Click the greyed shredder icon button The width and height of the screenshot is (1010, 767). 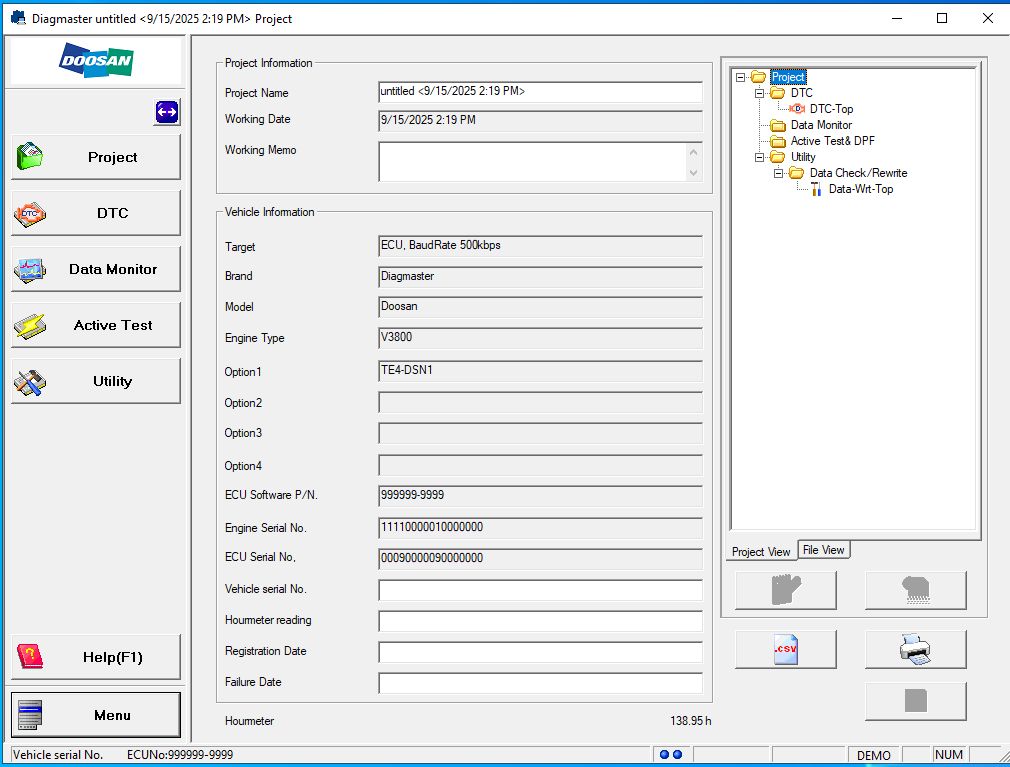click(915, 590)
